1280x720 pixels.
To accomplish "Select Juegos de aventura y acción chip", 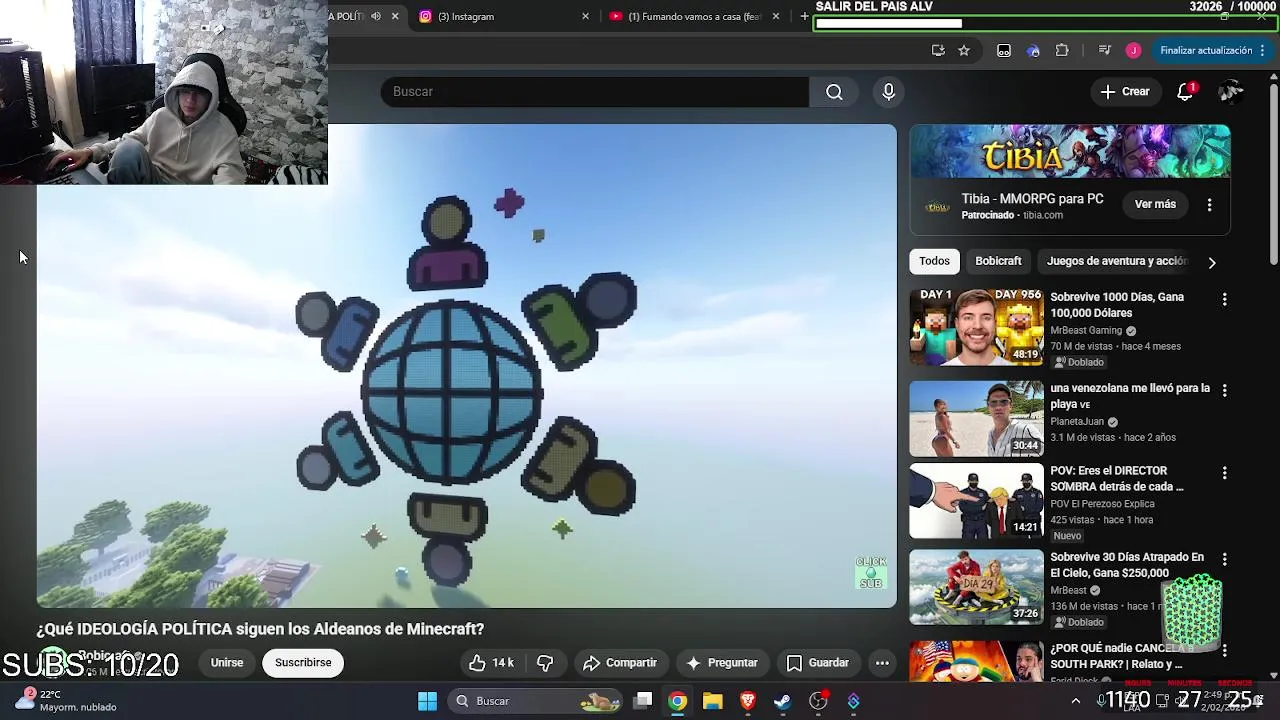I will pos(1117,261).
